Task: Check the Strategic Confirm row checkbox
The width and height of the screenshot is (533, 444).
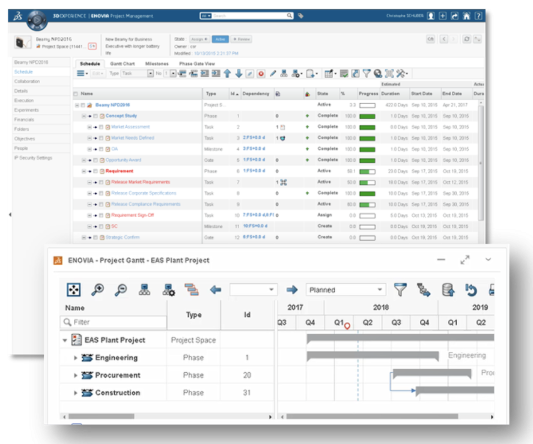Action: 96,238
